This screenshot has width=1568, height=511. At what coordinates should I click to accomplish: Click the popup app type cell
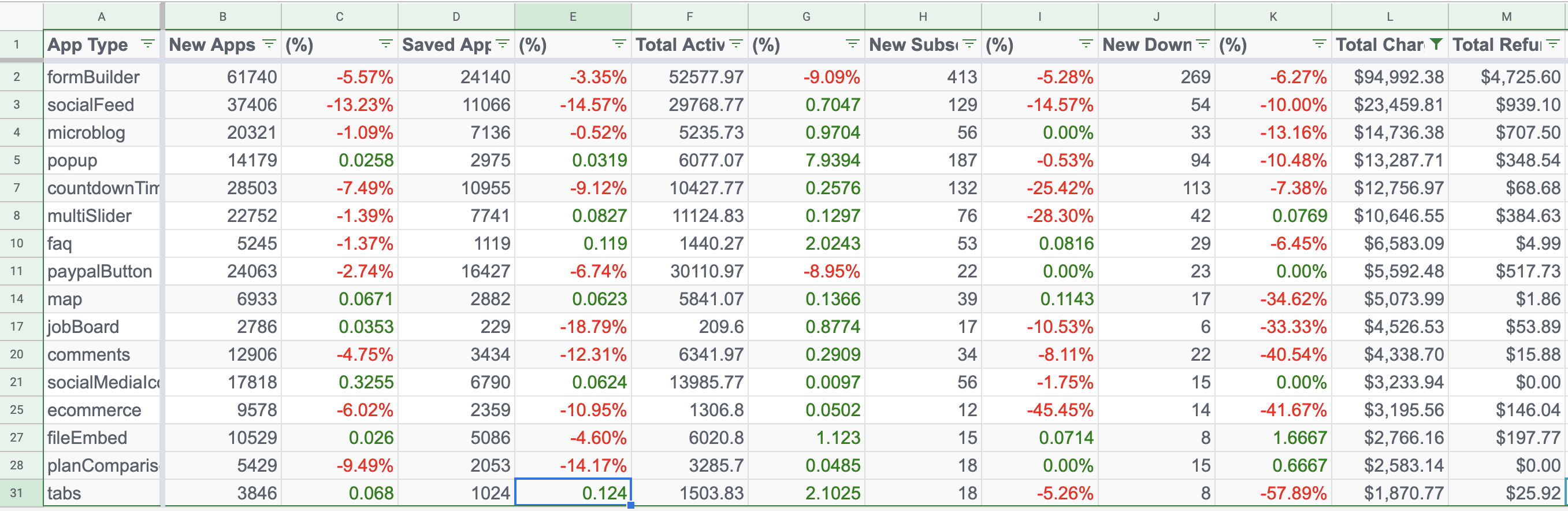coord(101,160)
